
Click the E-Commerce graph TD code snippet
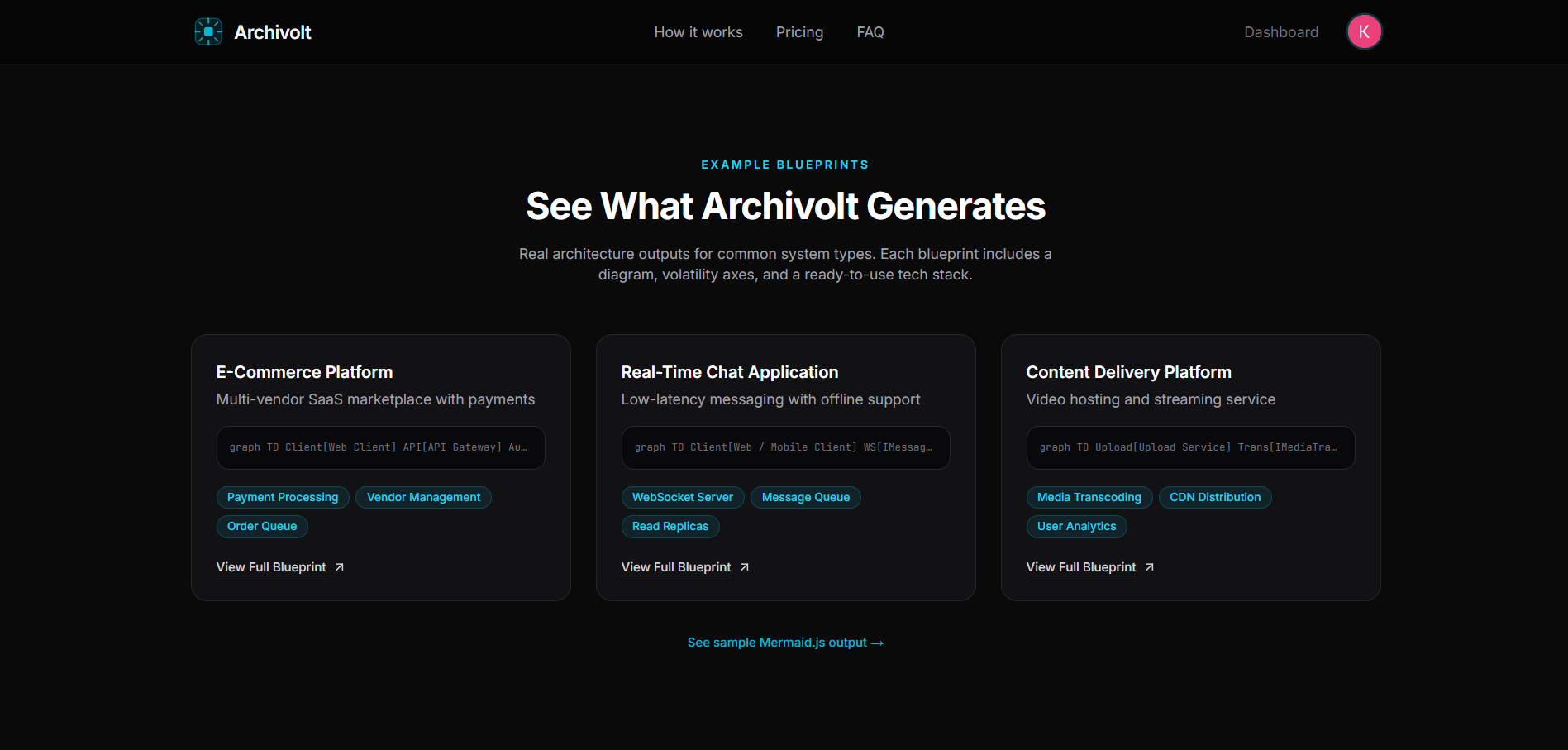(380, 447)
